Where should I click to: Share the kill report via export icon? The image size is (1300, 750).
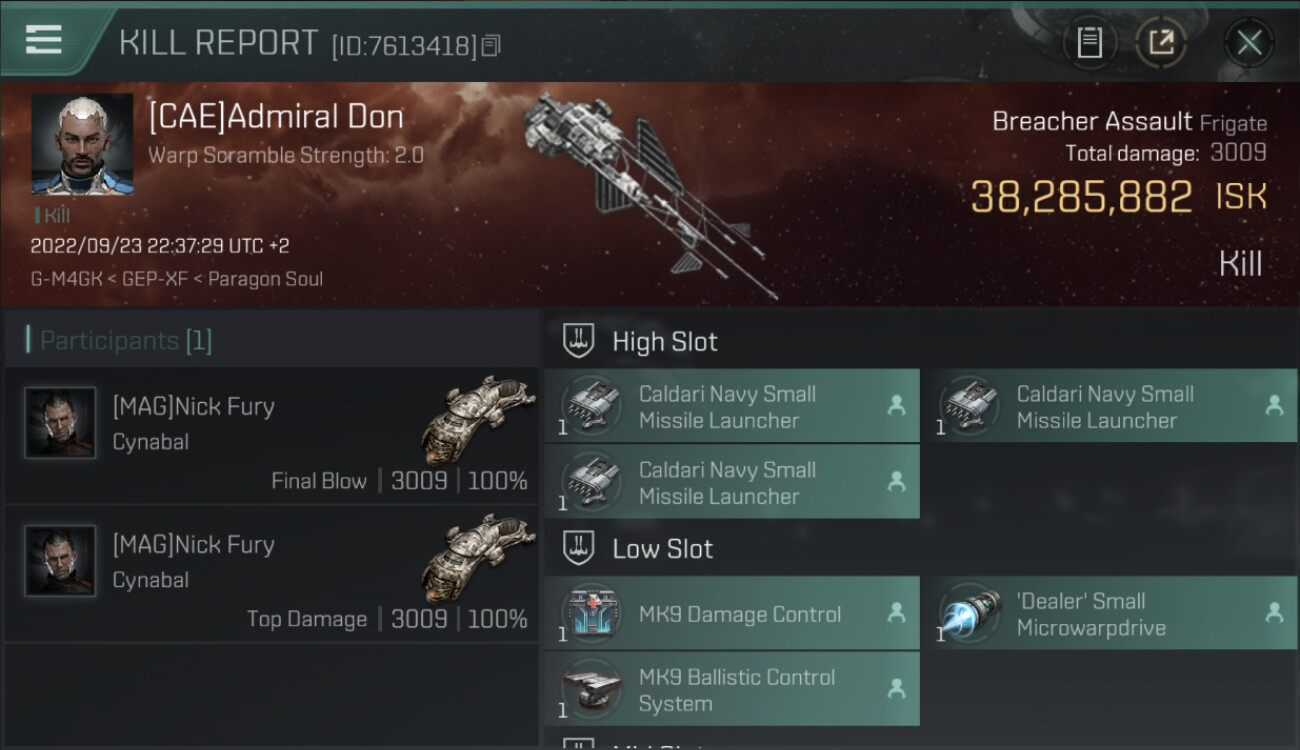click(x=1161, y=42)
